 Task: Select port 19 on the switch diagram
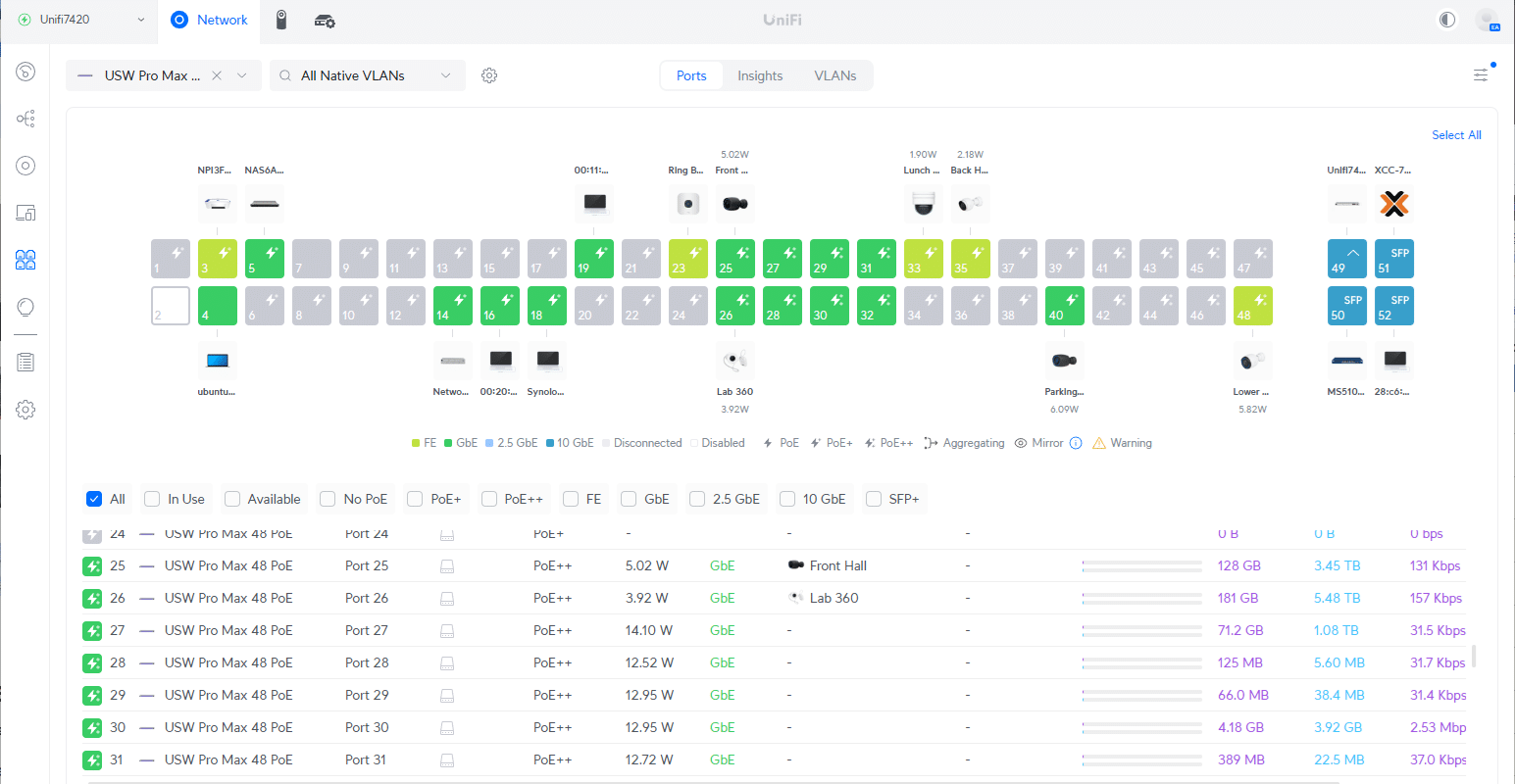tap(594, 259)
